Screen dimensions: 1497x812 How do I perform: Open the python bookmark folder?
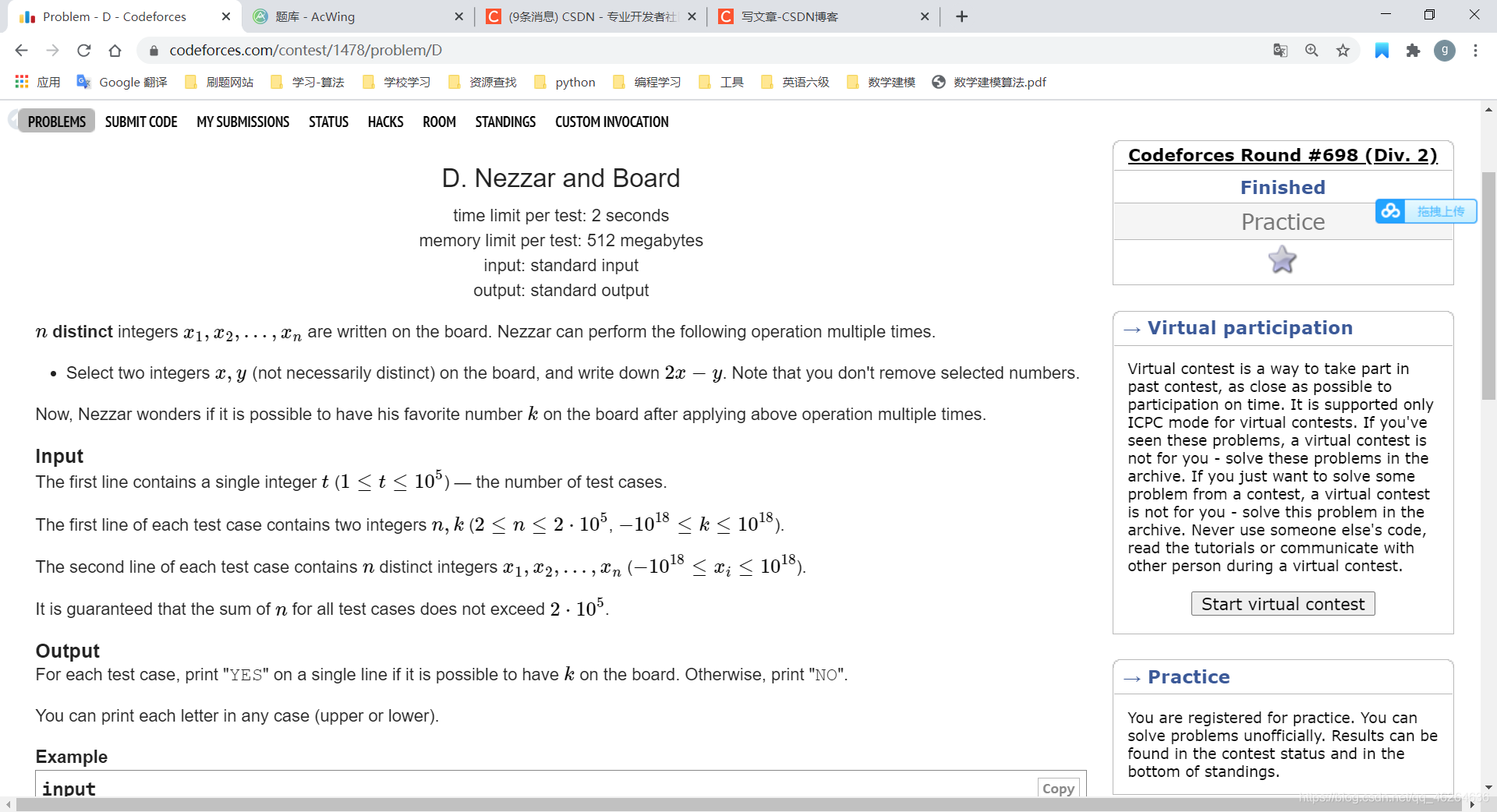tap(564, 82)
